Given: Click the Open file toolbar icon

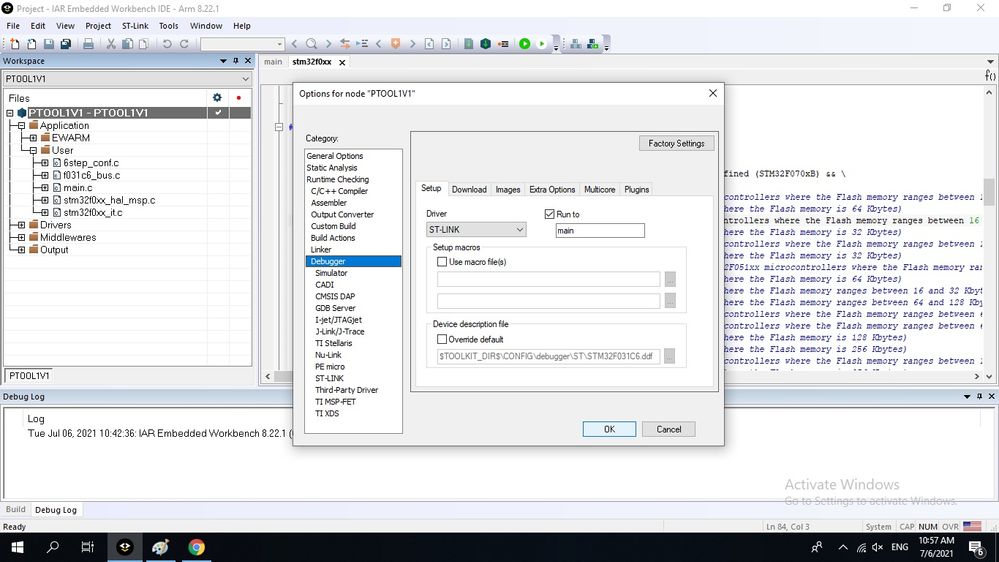Looking at the screenshot, I should coord(31,44).
